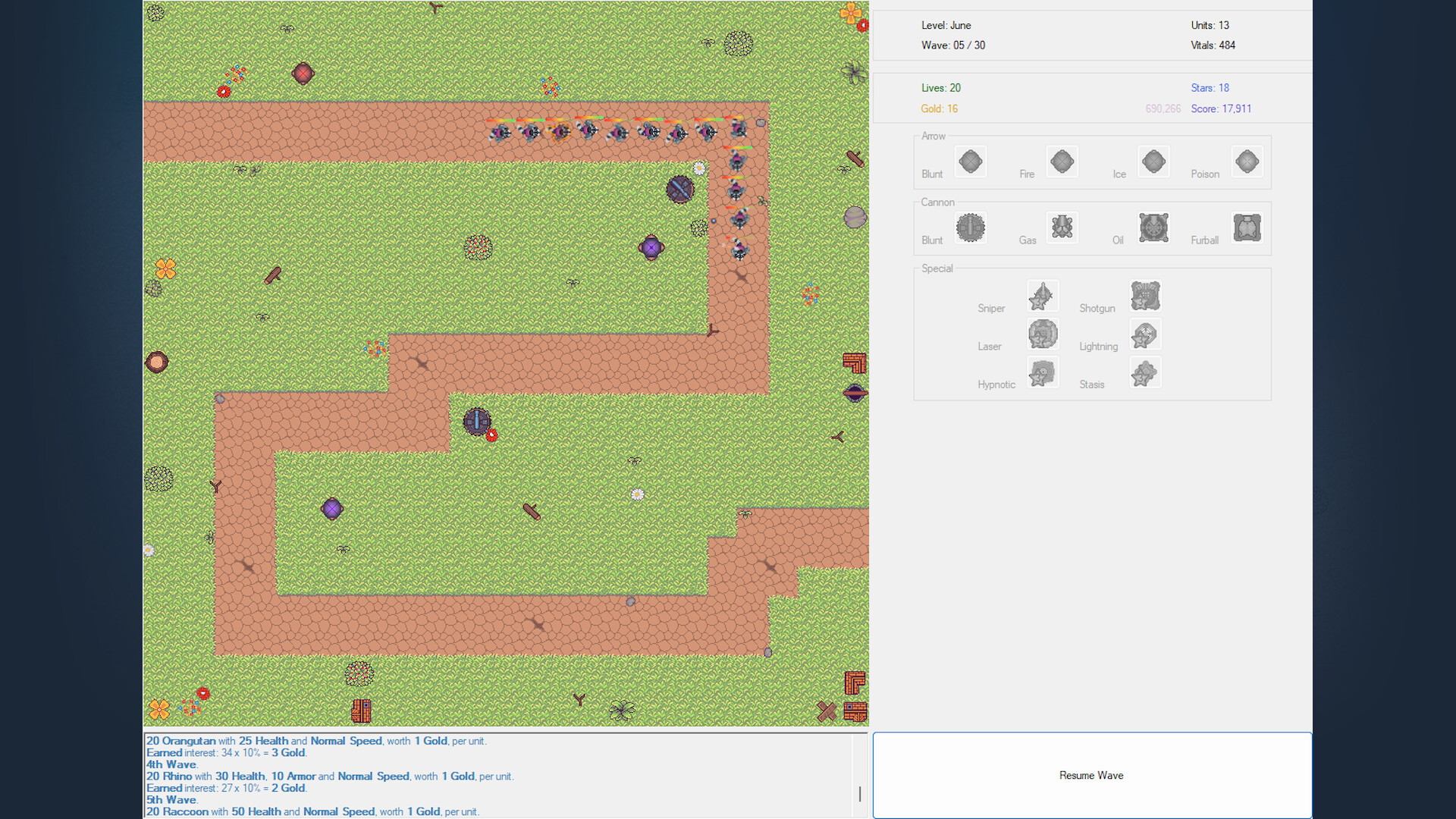Screen dimensions: 1456x819
Task: Click the 5th Wave entry in the log
Action: [x=170, y=799]
